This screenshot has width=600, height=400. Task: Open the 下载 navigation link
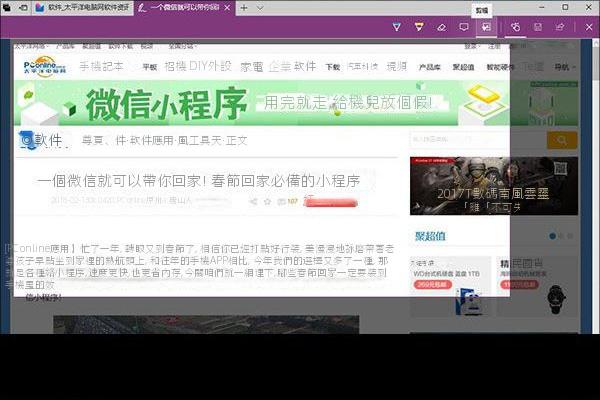click(x=333, y=67)
